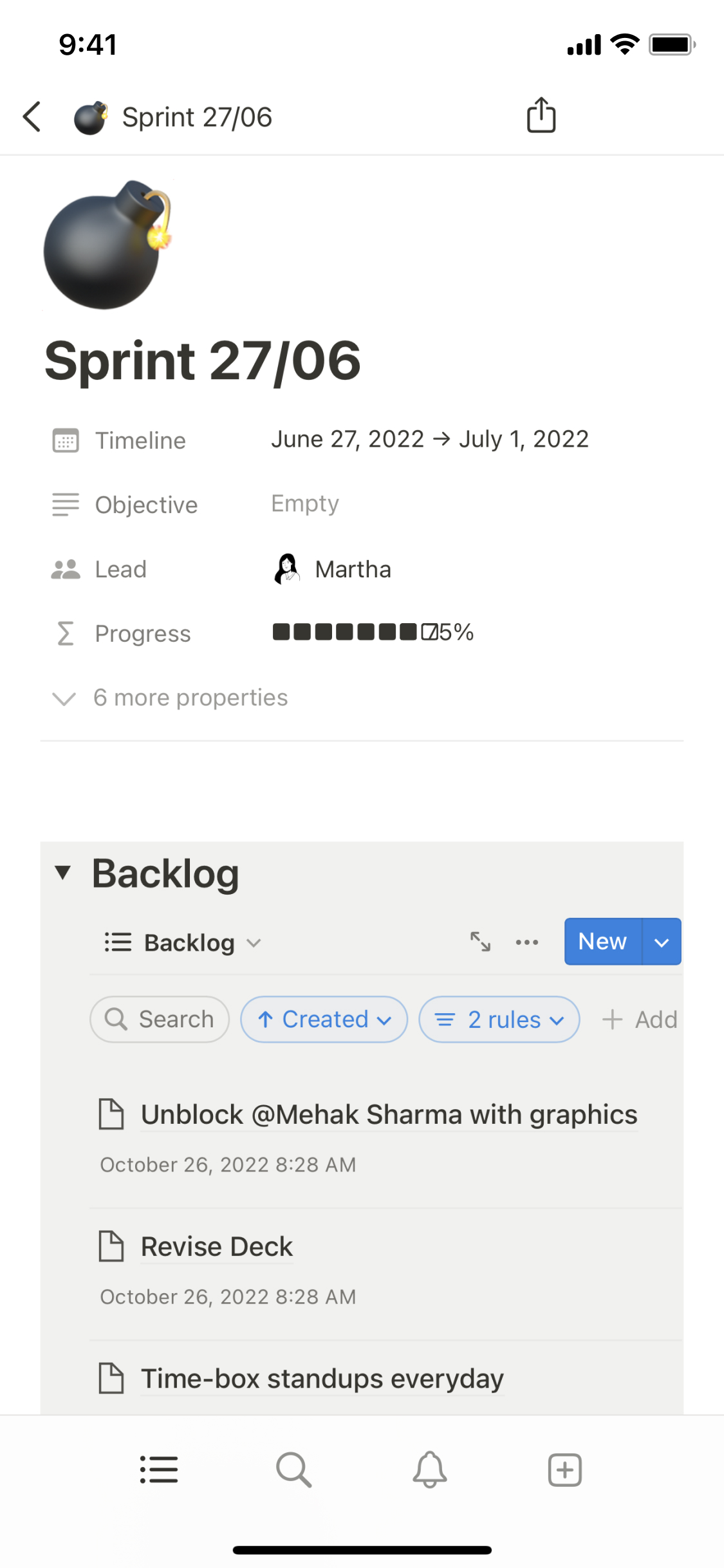Open Revise Deck backlog item
The width and height of the screenshot is (724, 1568).
[x=217, y=1247]
